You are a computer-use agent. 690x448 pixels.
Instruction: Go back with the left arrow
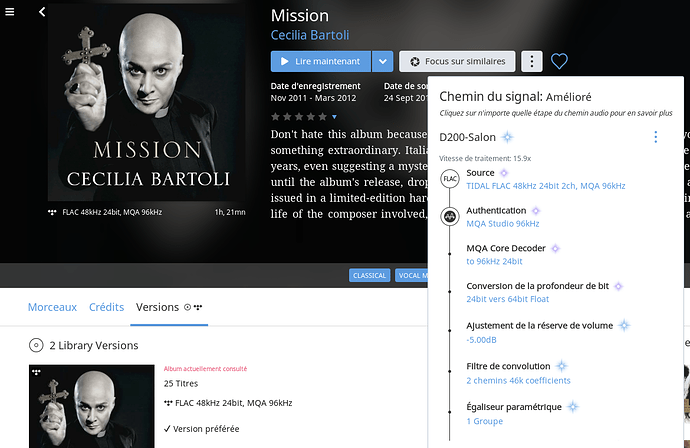pos(42,12)
